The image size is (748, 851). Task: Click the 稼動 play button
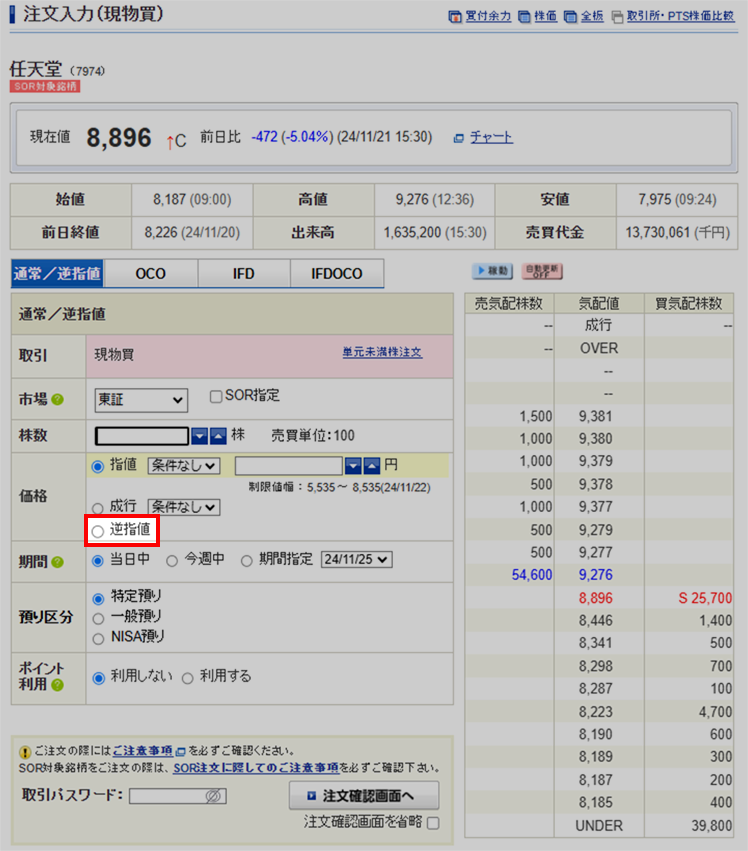tap(492, 271)
